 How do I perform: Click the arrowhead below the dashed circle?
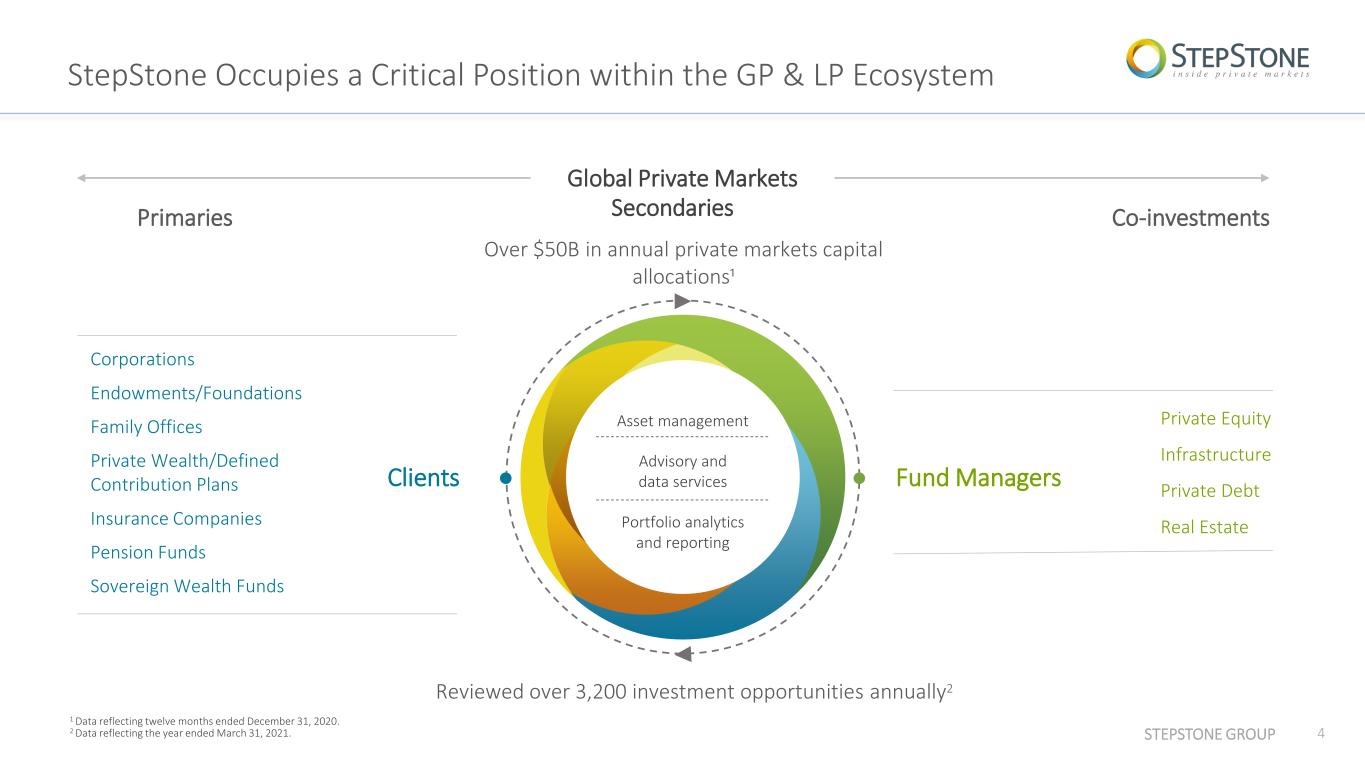pos(683,655)
